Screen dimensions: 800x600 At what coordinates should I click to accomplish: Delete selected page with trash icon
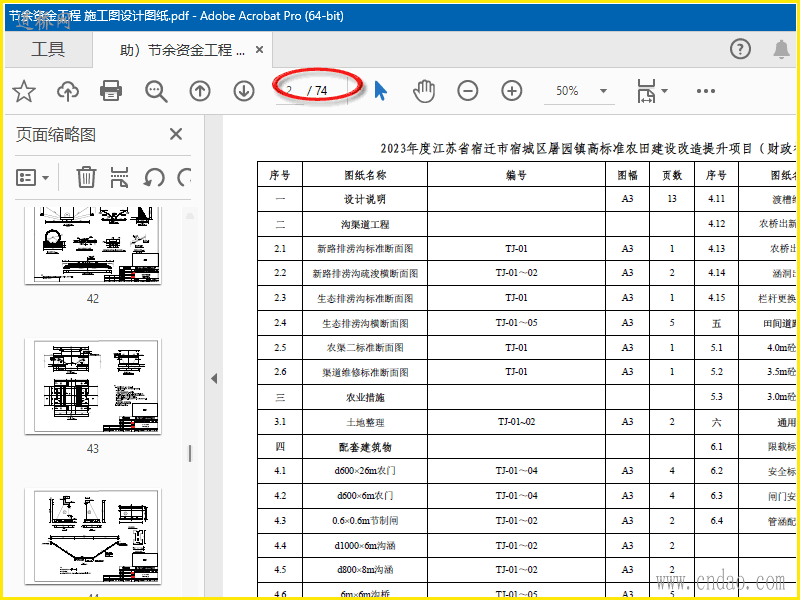86,178
